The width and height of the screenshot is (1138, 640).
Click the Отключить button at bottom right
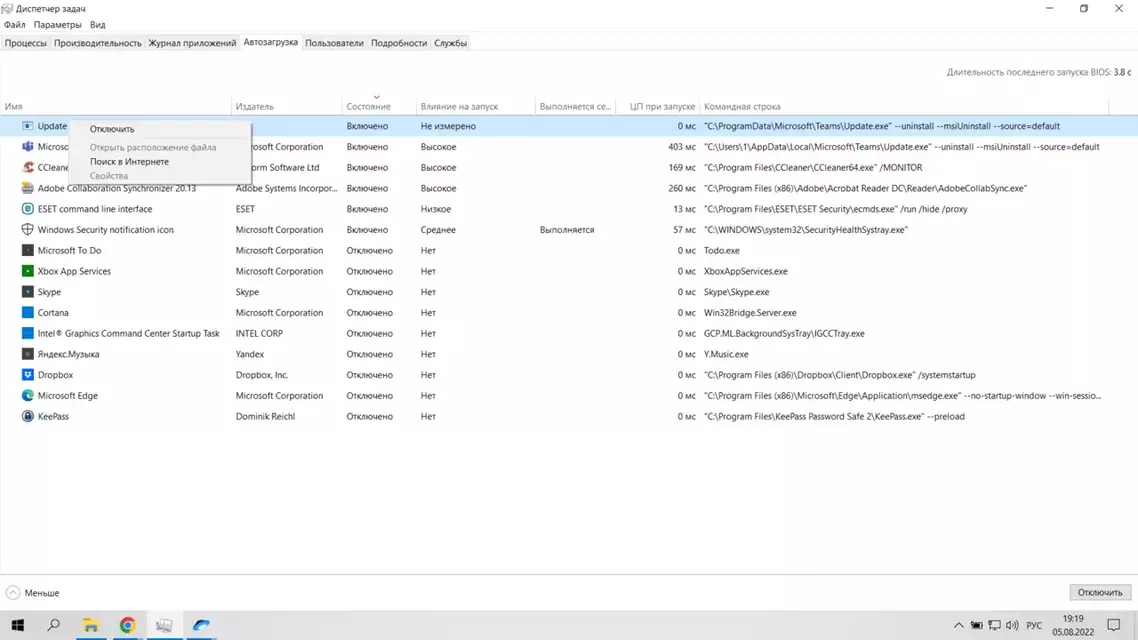coord(1100,593)
